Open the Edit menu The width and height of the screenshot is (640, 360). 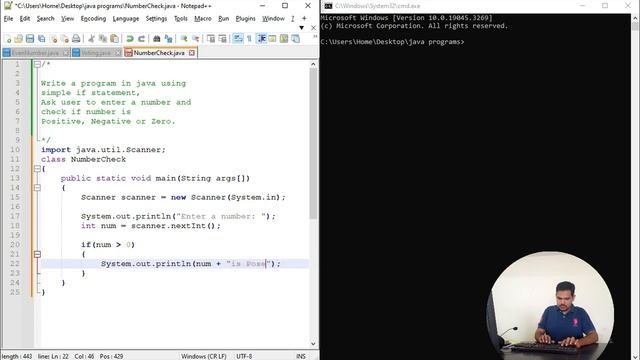[25, 19]
